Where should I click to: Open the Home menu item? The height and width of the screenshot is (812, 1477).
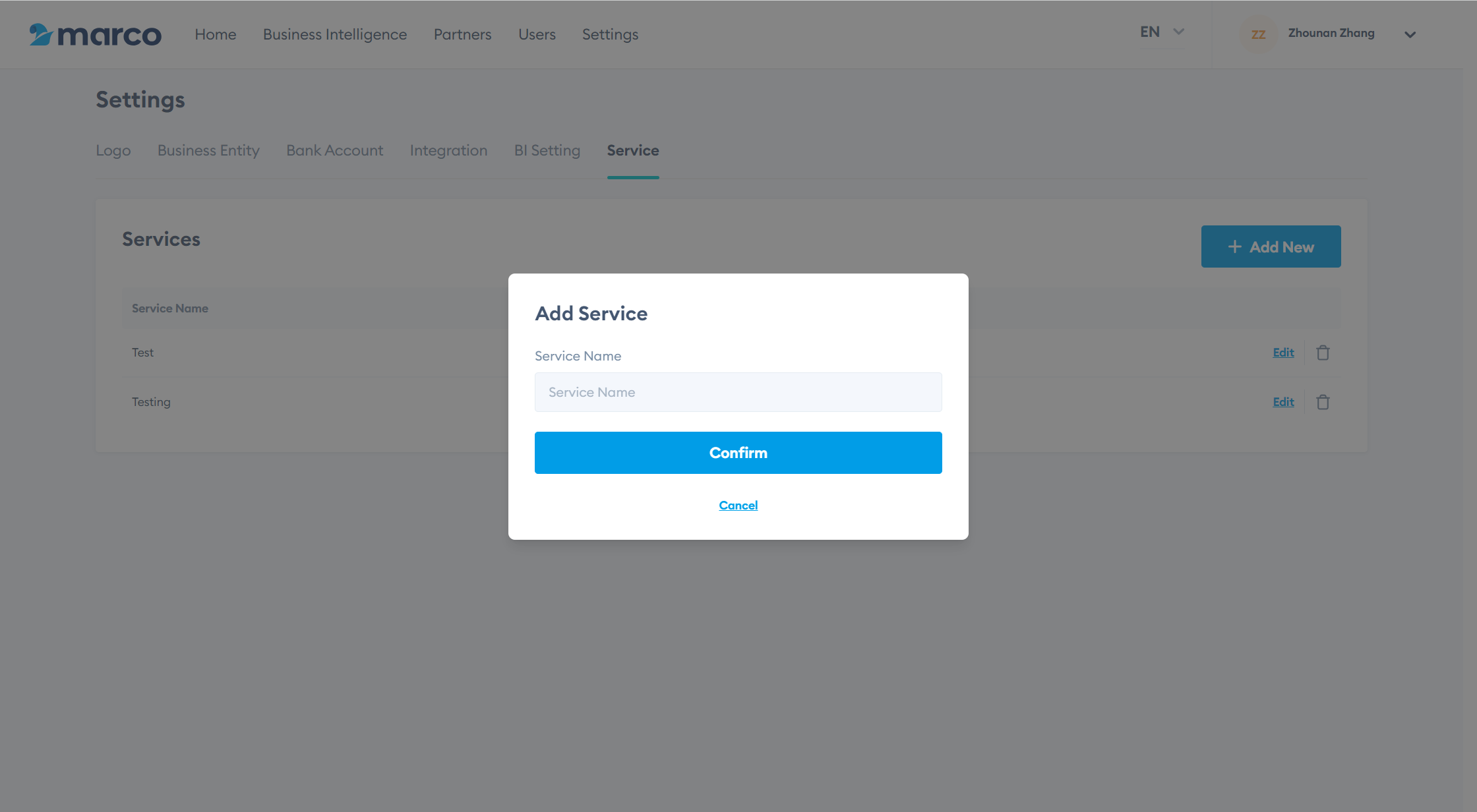point(215,34)
